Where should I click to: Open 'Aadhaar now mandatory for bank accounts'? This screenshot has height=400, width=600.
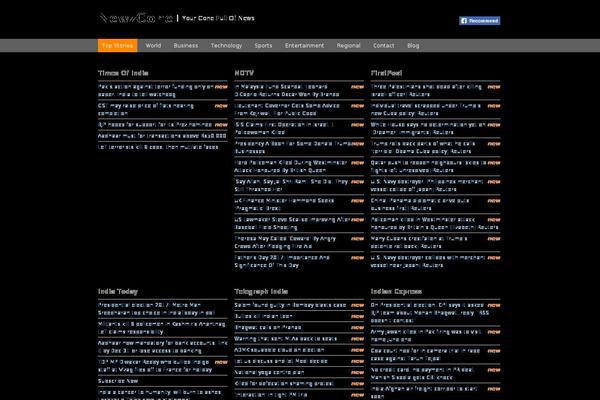pyautogui.click(x=163, y=347)
